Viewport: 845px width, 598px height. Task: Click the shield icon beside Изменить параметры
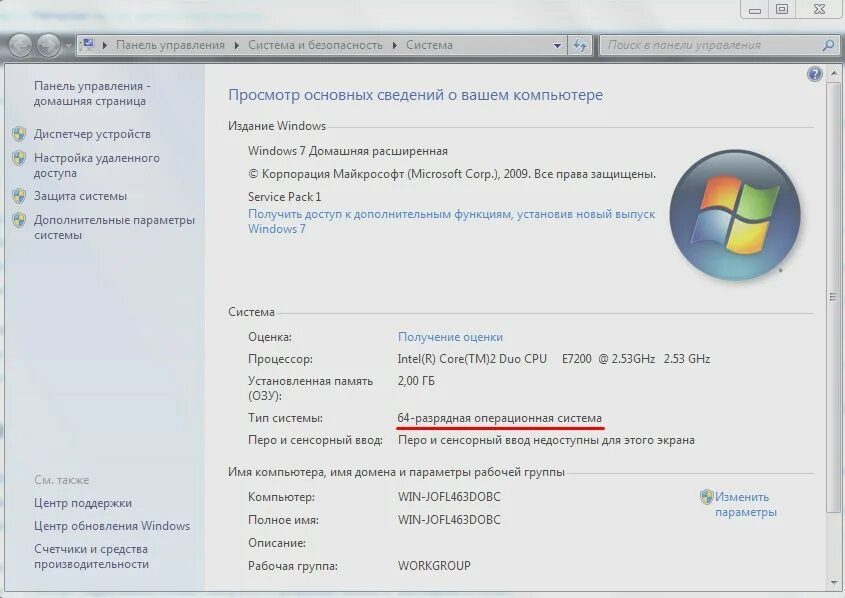tap(707, 497)
